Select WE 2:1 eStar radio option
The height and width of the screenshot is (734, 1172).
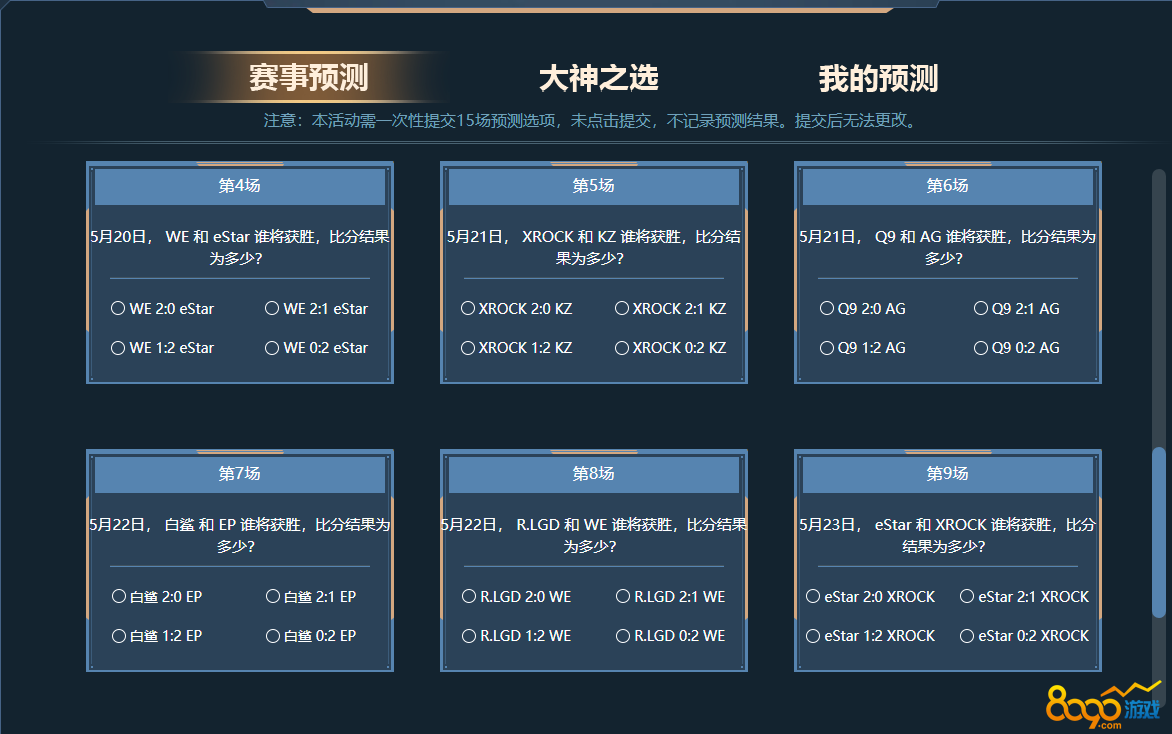(x=272, y=309)
